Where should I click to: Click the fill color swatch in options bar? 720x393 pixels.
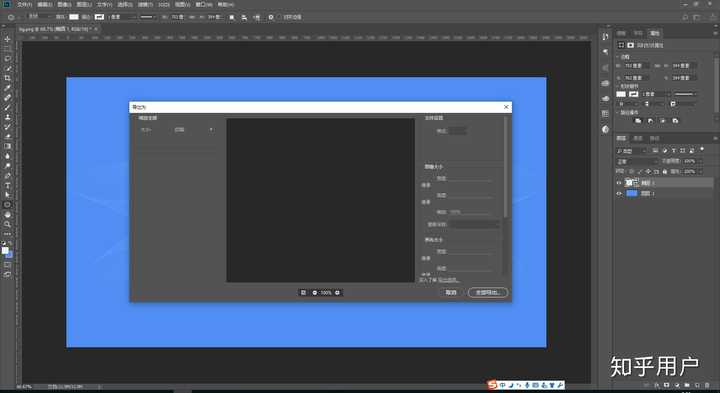[x=74, y=17]
